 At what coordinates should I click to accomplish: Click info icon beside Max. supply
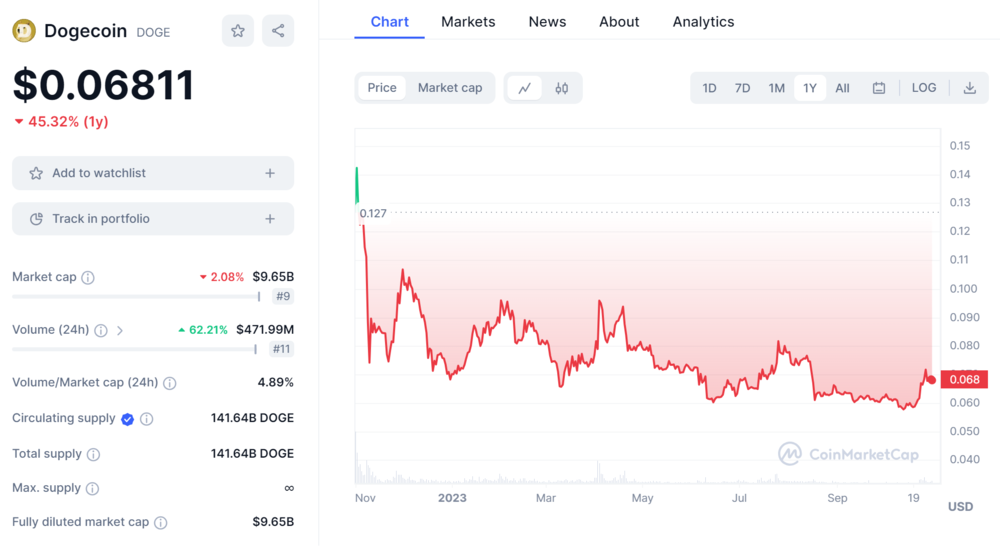tap(92, 489)
